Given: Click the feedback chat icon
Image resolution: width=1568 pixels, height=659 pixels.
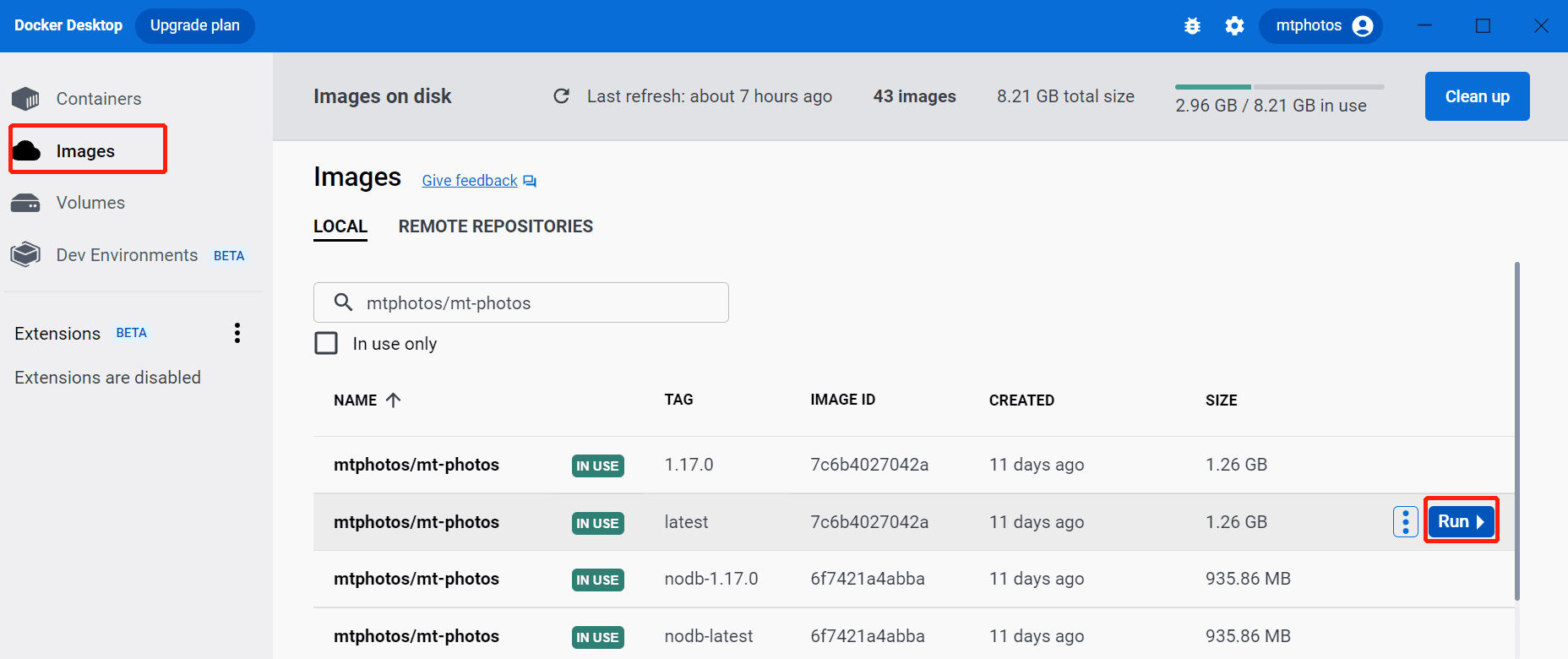Looking at the screenshot, I should point(530,181).
